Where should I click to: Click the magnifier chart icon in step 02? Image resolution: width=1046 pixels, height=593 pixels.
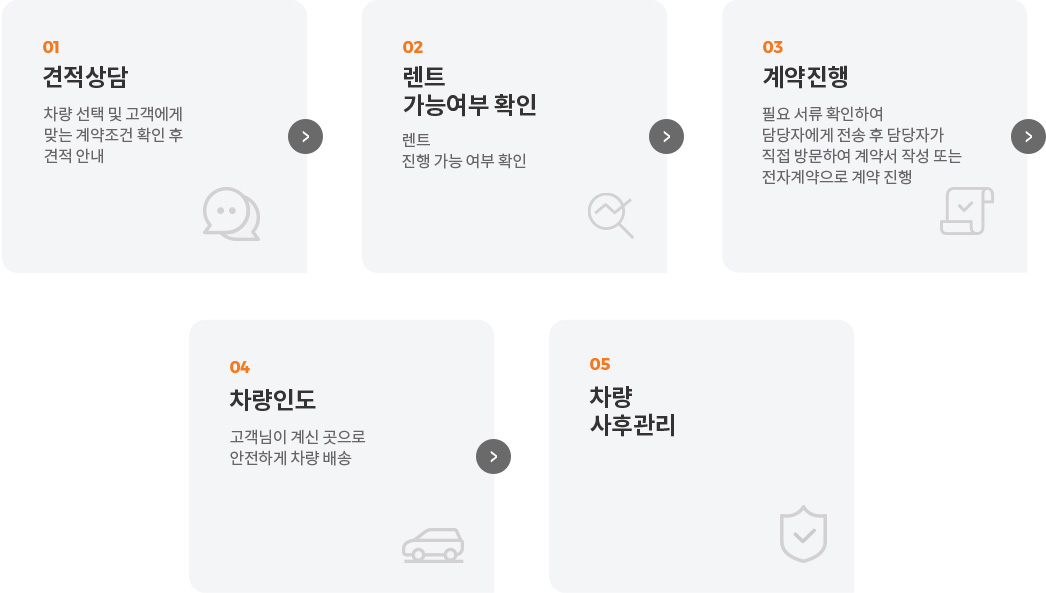click(610, 215)
